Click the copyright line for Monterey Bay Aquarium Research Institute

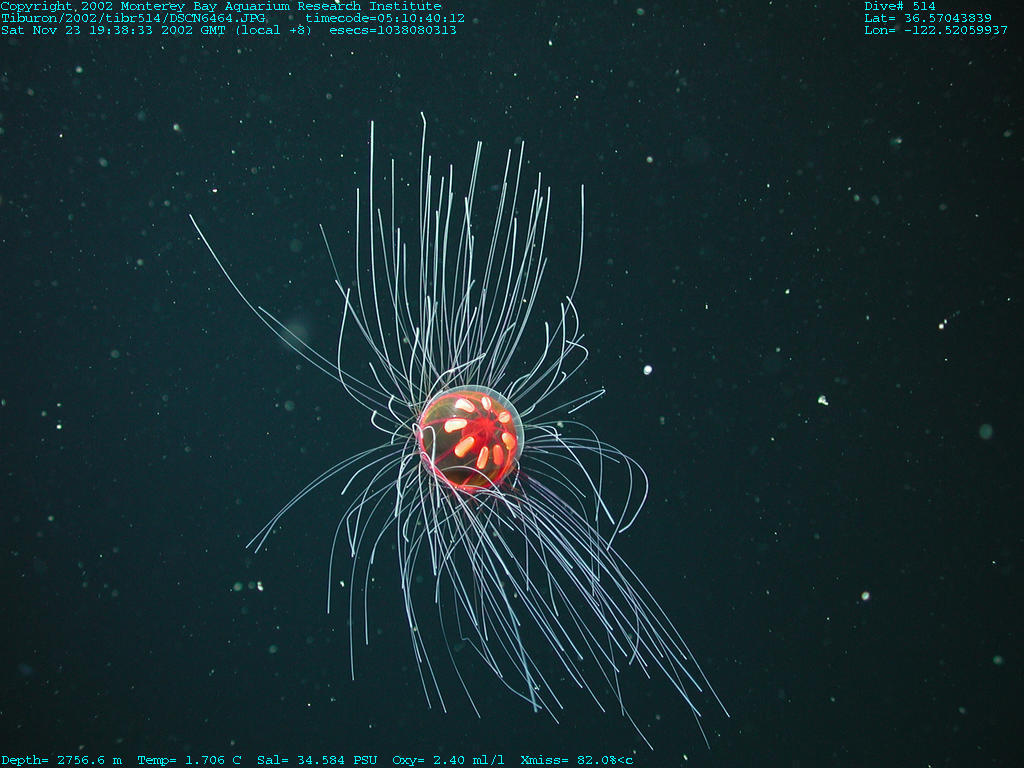tap(221, 7)
